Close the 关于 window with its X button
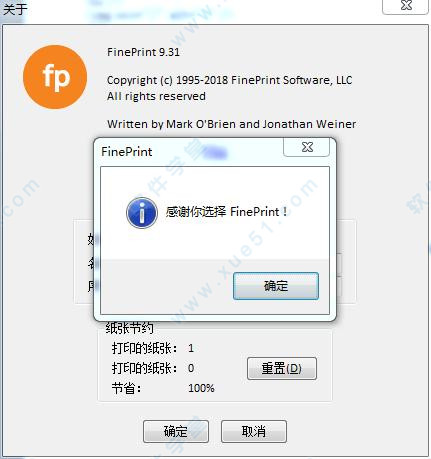Viewport: 431px width, 459px height. pyautogui.click(x=406, y=6)
